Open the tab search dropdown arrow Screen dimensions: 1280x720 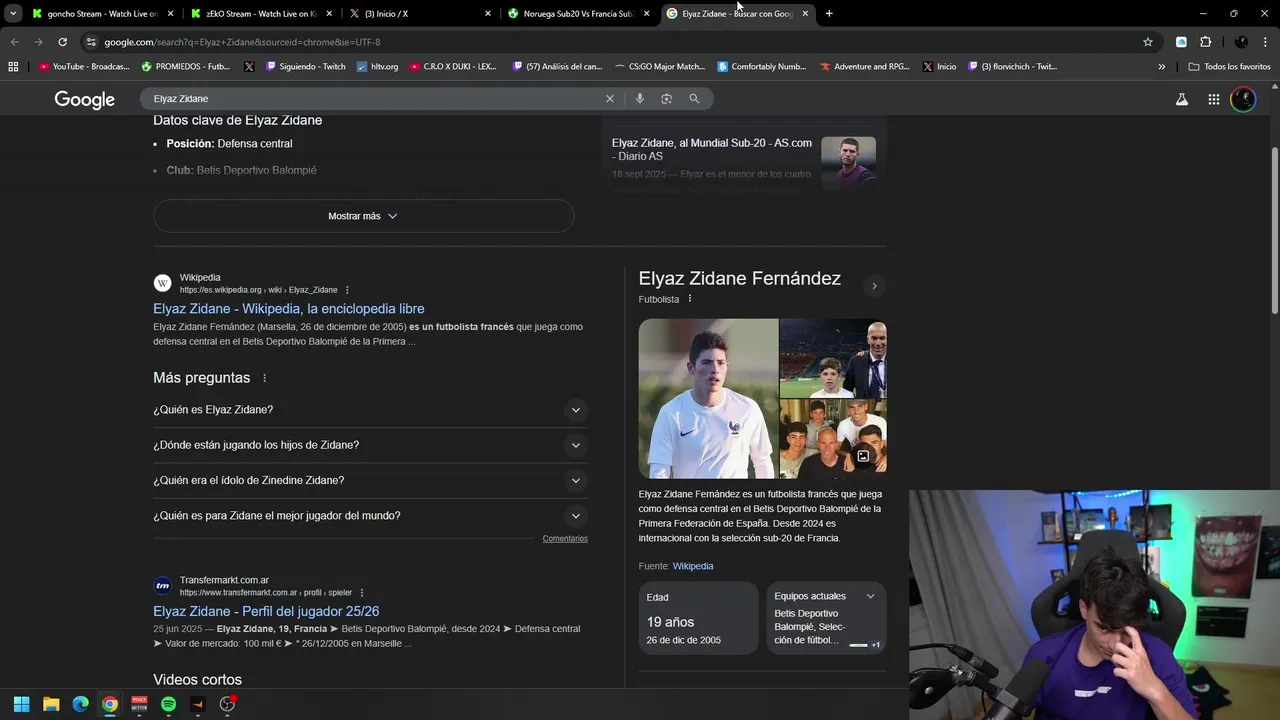tap(13, 14)
